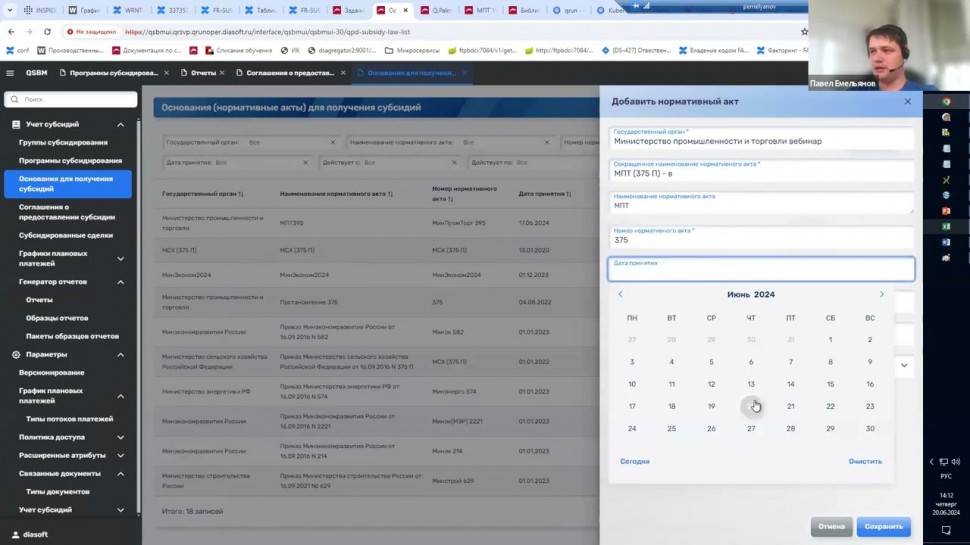970x545 pixels.
Task: Select June 21 in the calendar
Action: [790, 406]
